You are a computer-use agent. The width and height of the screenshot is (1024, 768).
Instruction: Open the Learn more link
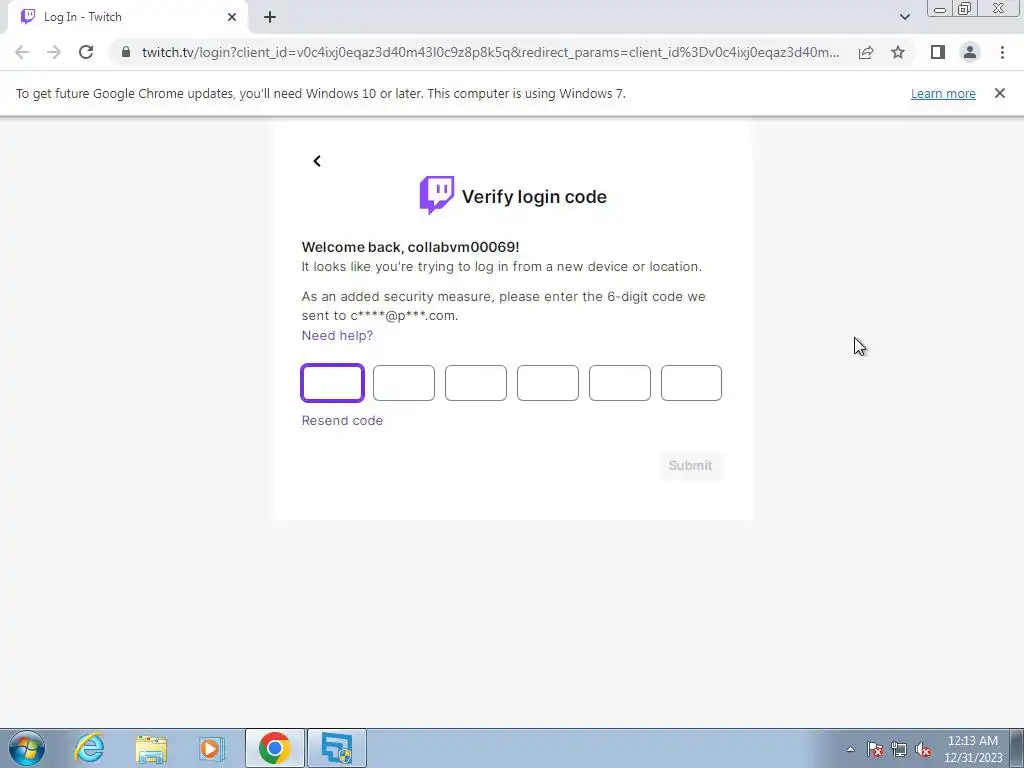943,93
